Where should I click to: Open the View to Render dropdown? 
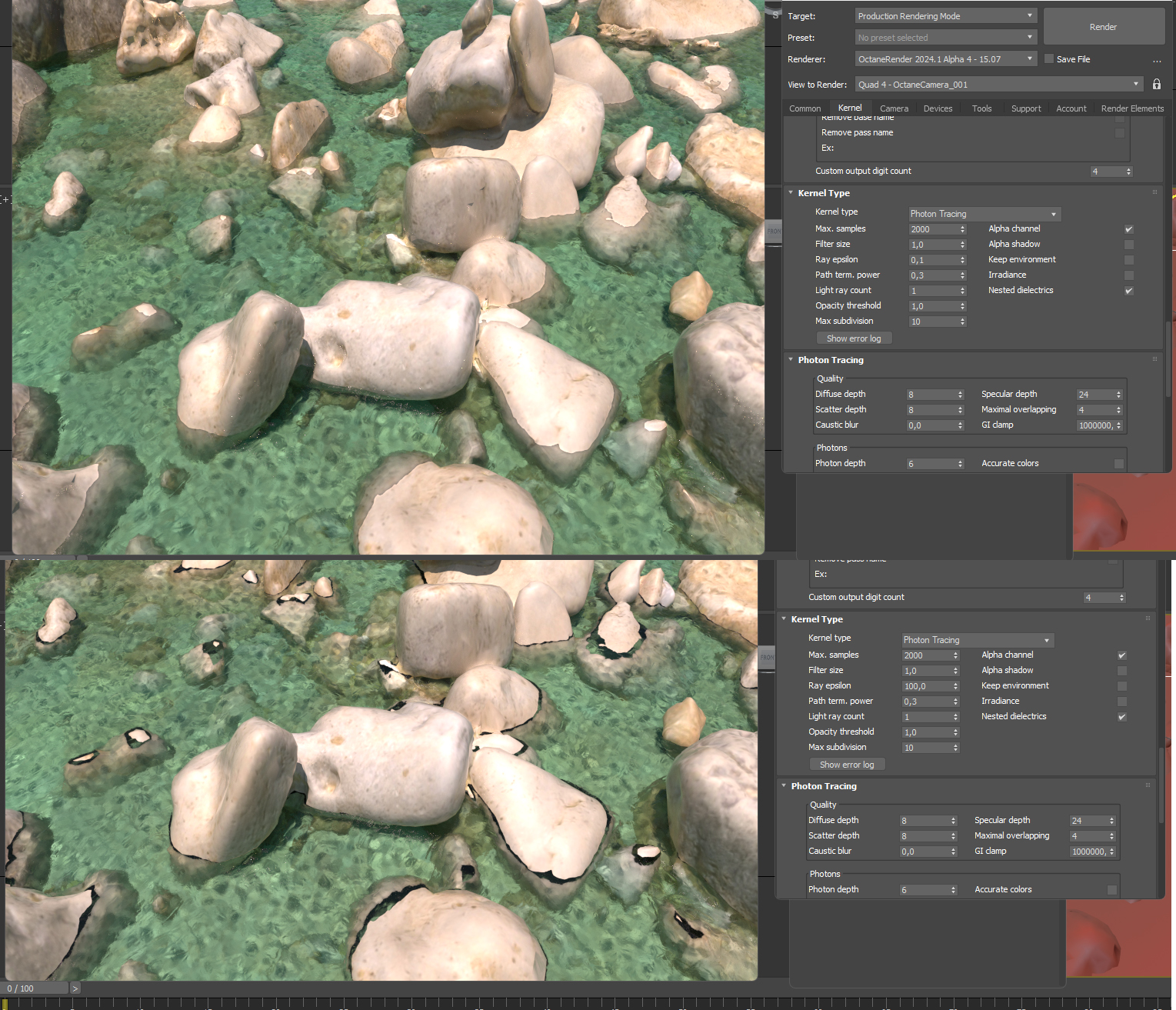coord(999,85)
